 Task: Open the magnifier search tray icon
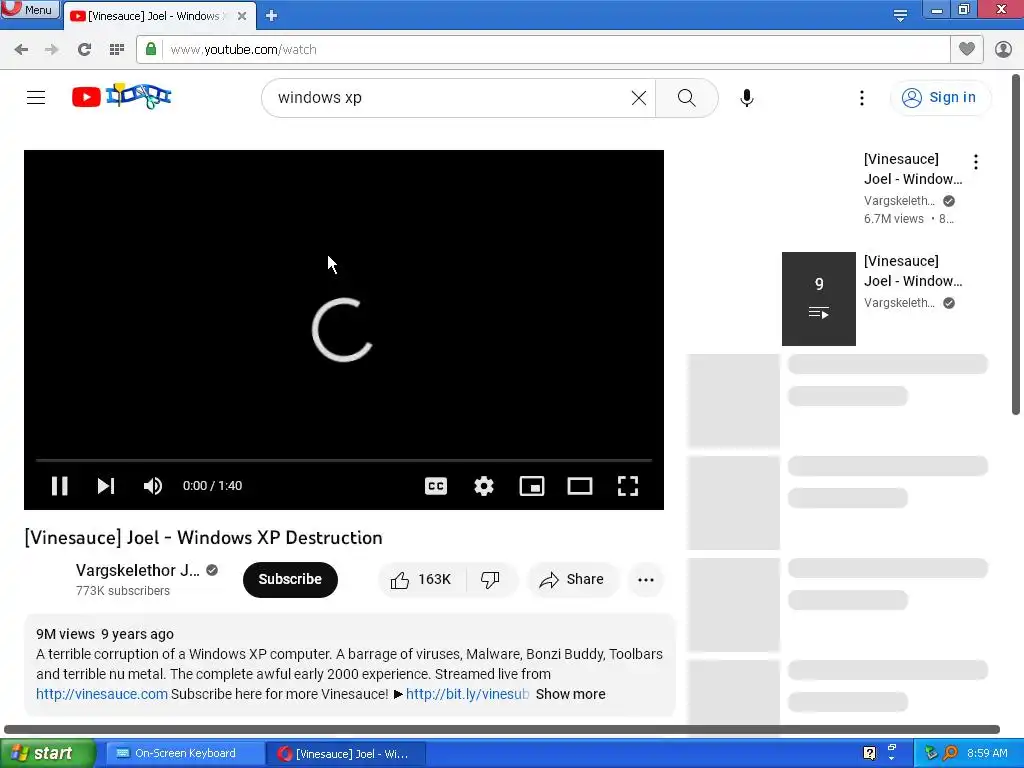950,753
